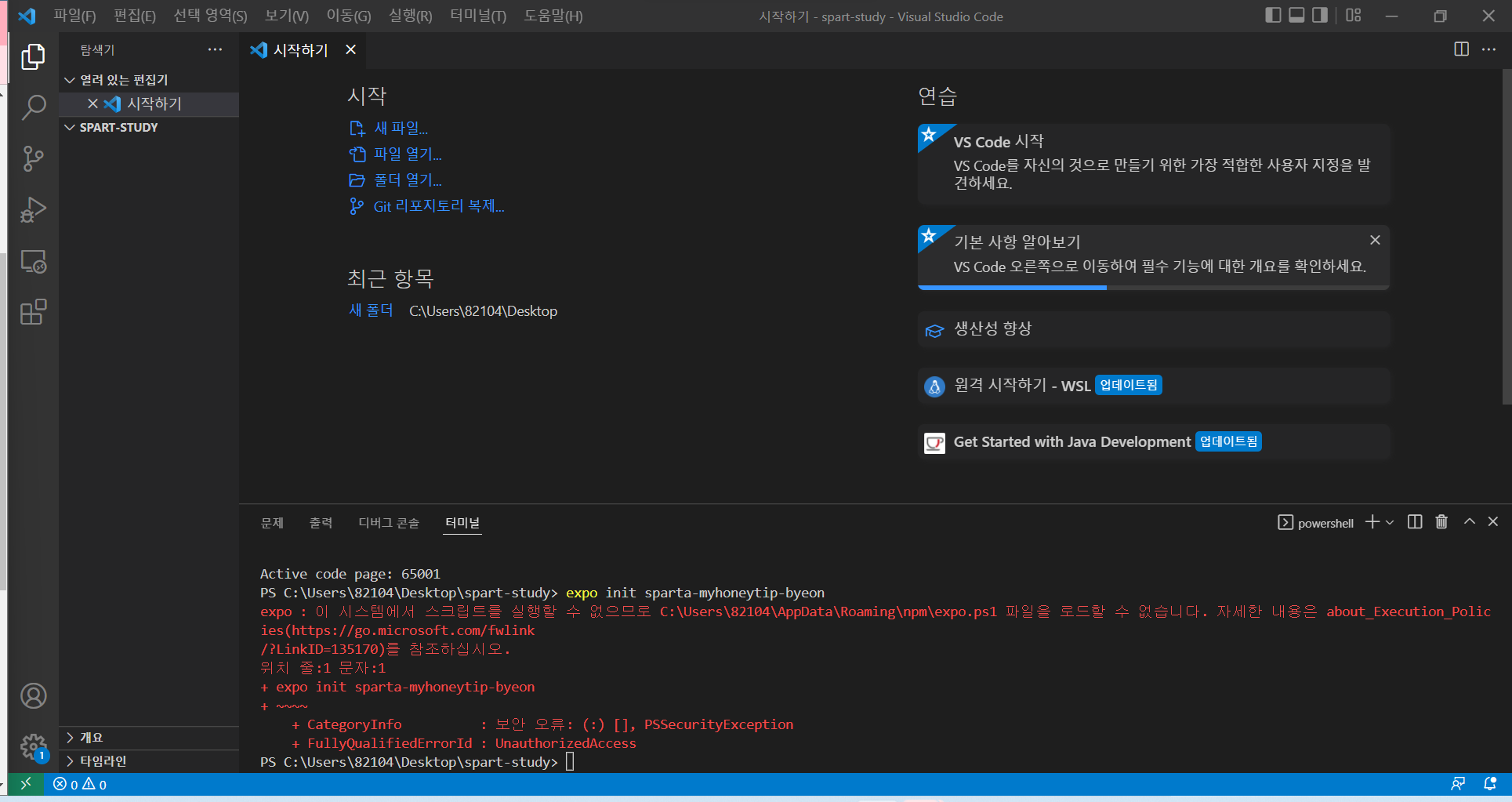Toggle secondary side bar visibility
This screenshot has width=1512, height=802.
(1320, 15)
